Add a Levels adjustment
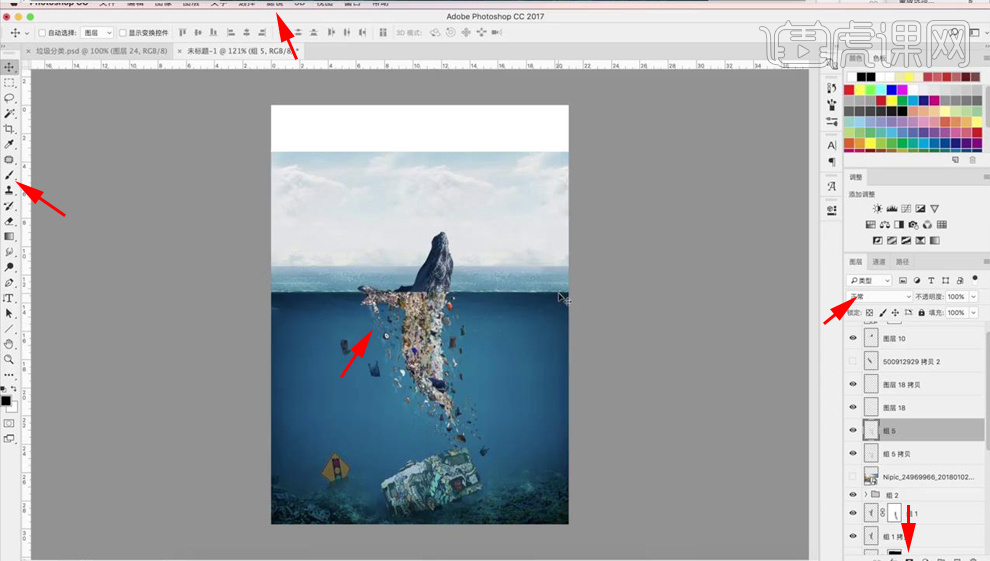 pyautogui.click(x=892, y=208)
